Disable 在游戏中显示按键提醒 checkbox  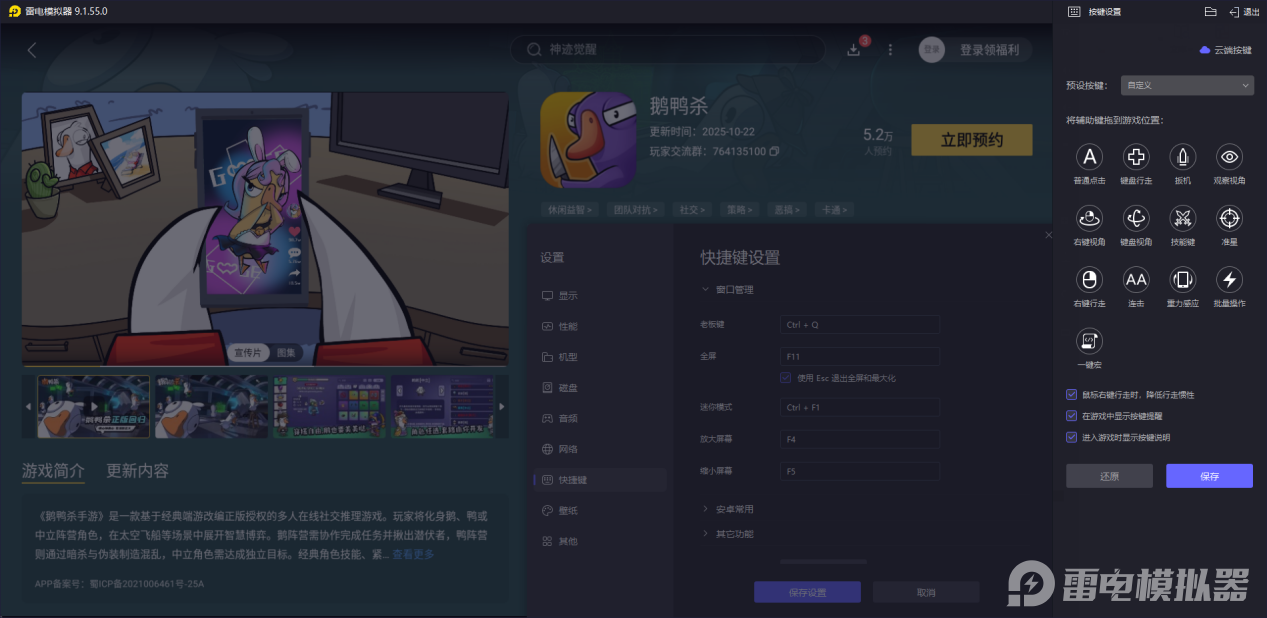[x=1071, y=417]
